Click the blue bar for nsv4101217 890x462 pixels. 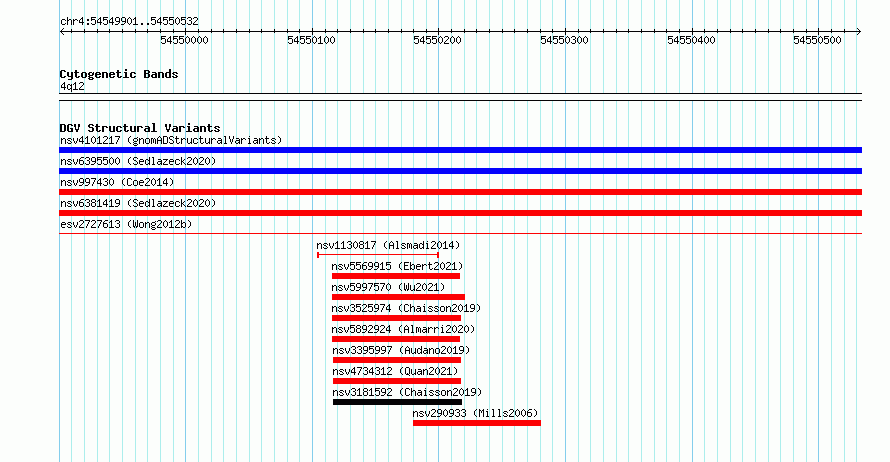(460, 150)
